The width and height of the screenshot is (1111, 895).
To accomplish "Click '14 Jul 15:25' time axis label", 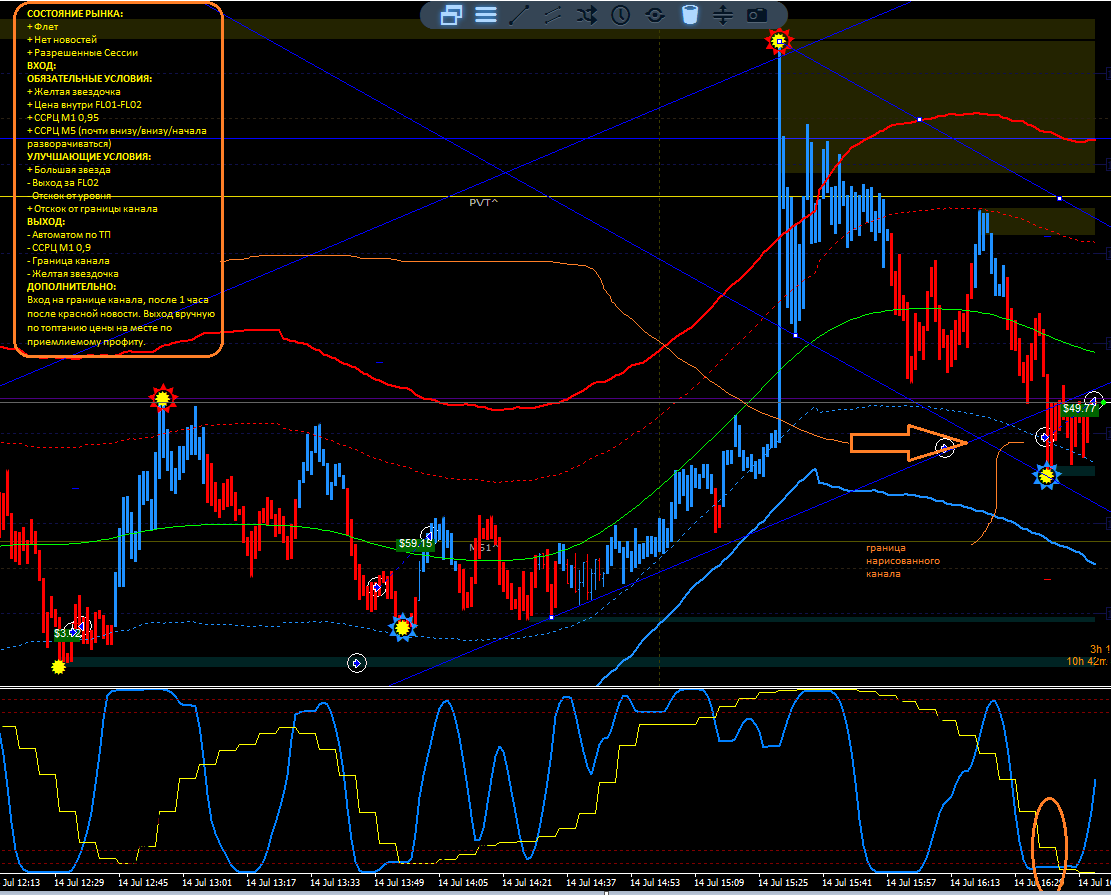I will [783, 882].
